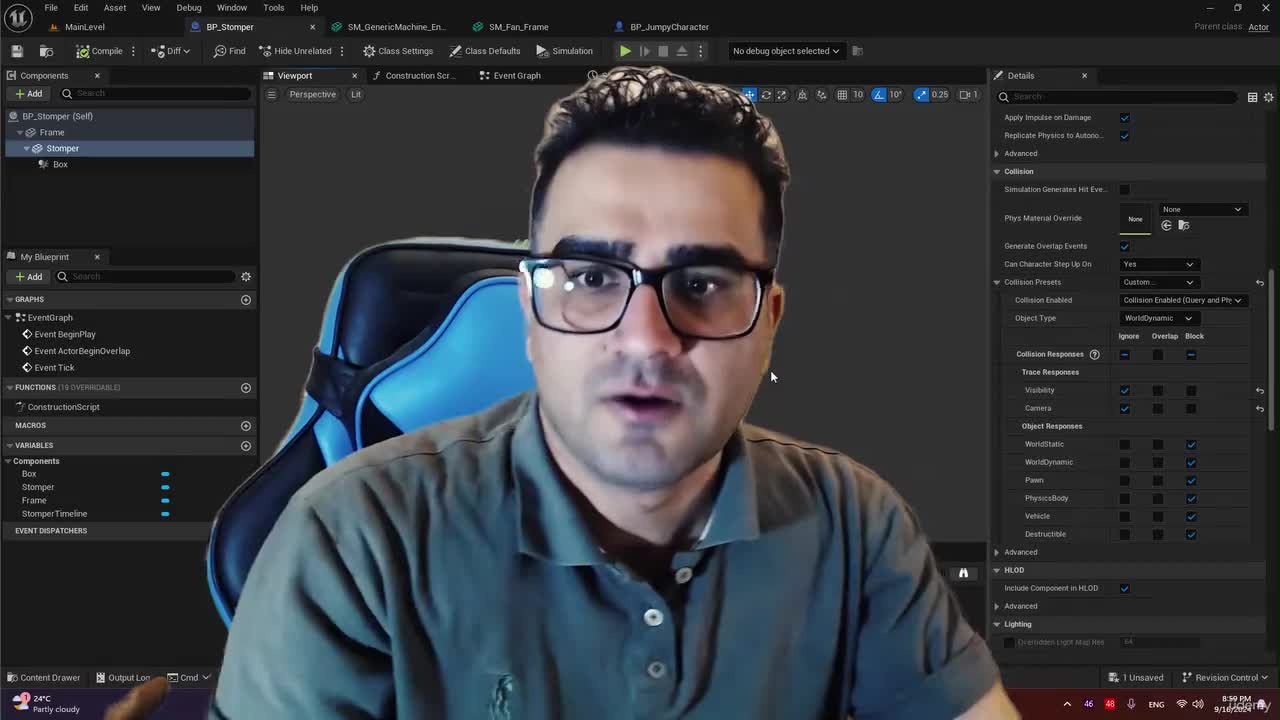Image resolution: width=1280 pixels, height=720 pixels.
Task: Click Find in the blueprint toolbar
Action: [x=229, y=51]
